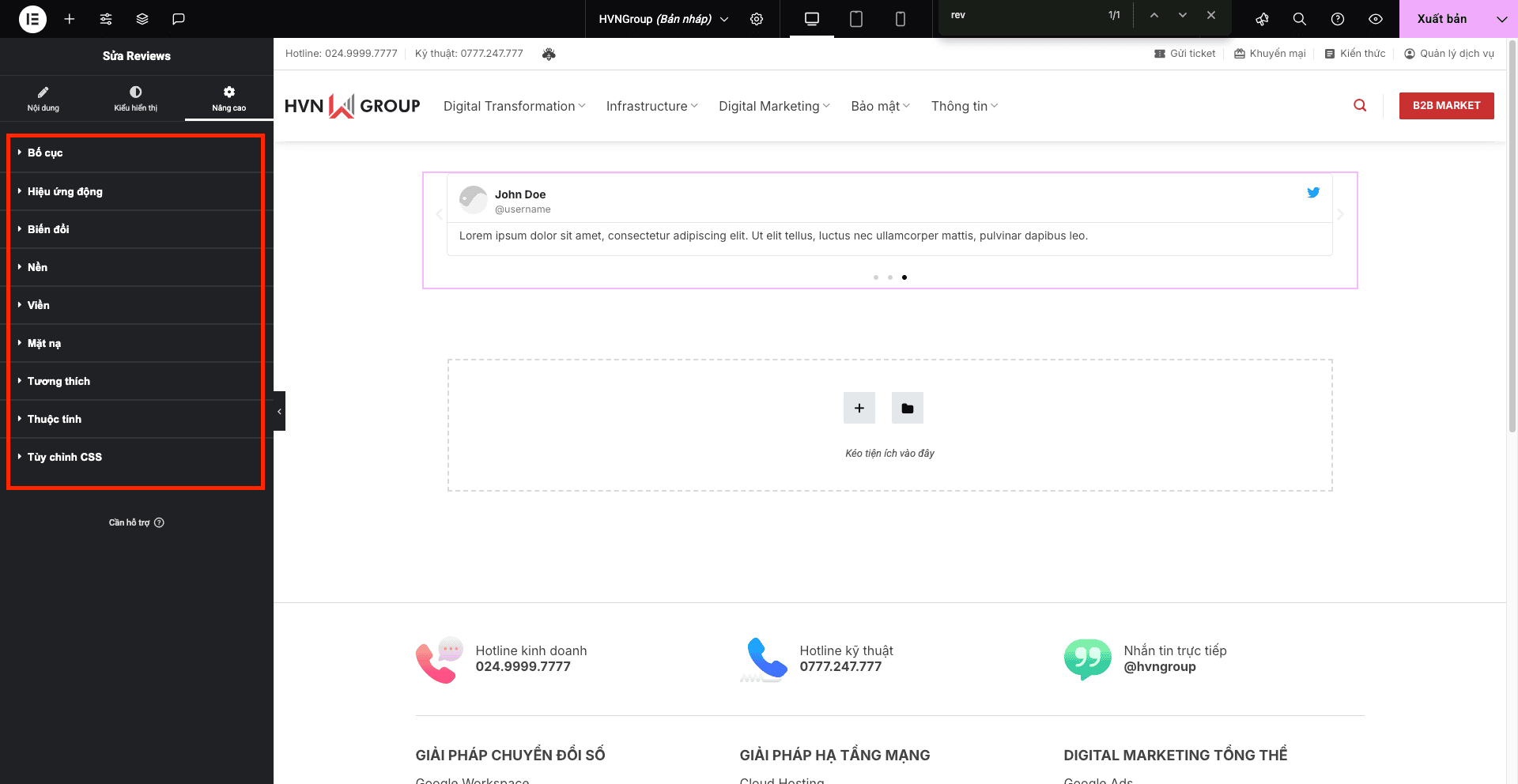
Task: Click the Elementor logo menu icon
Action: (32, 19)
